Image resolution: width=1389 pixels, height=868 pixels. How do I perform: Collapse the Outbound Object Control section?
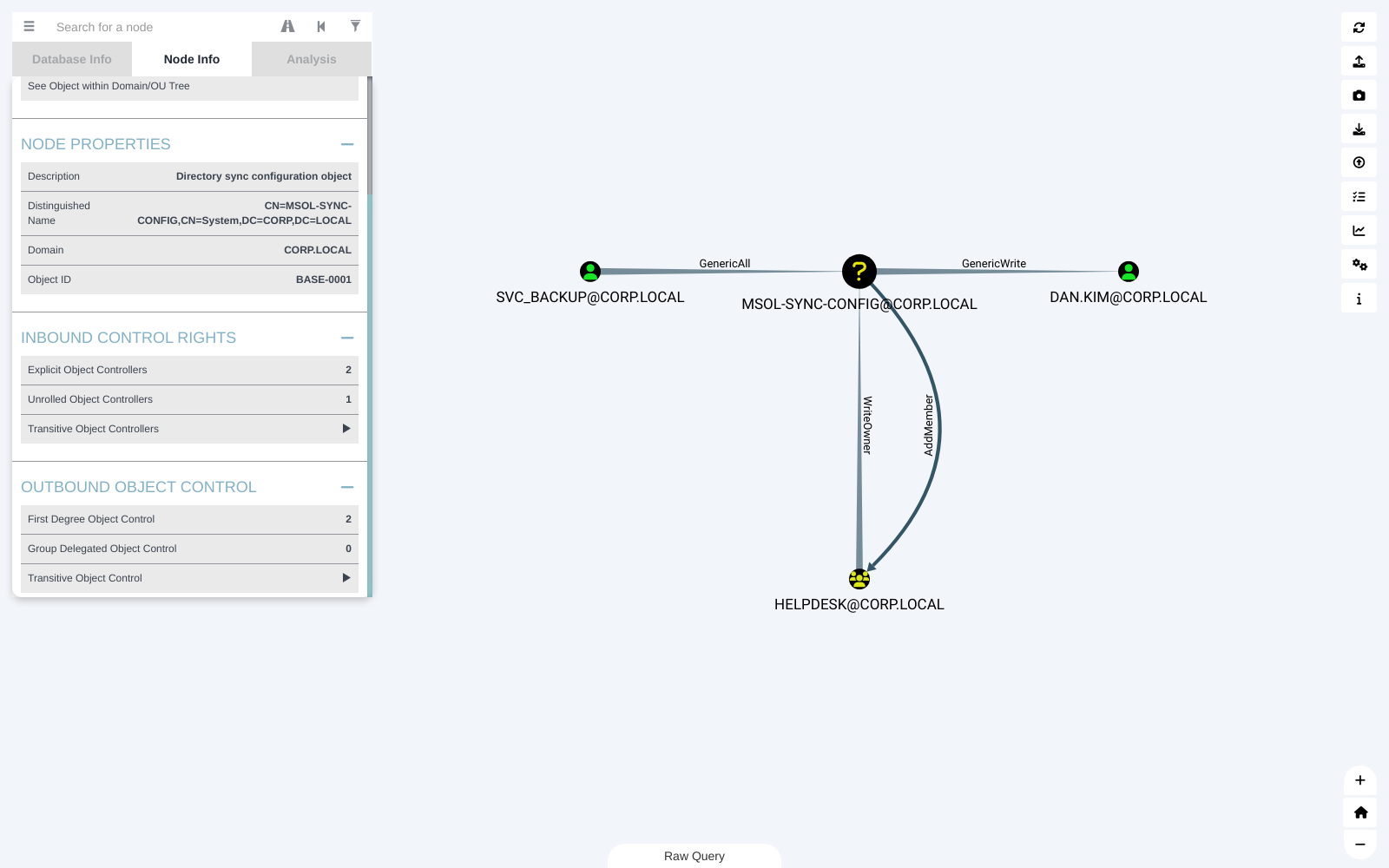point(347,487)
